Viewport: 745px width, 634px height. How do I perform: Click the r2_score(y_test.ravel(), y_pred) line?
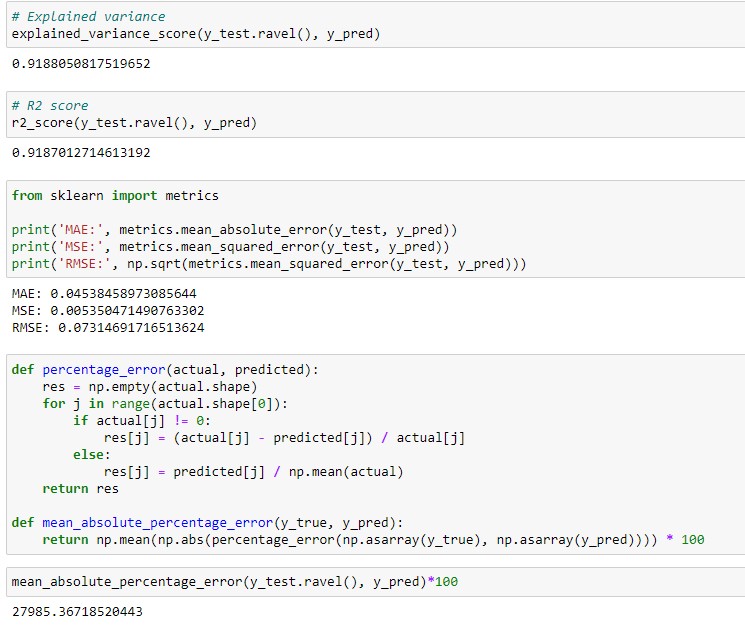pos(134,123)
